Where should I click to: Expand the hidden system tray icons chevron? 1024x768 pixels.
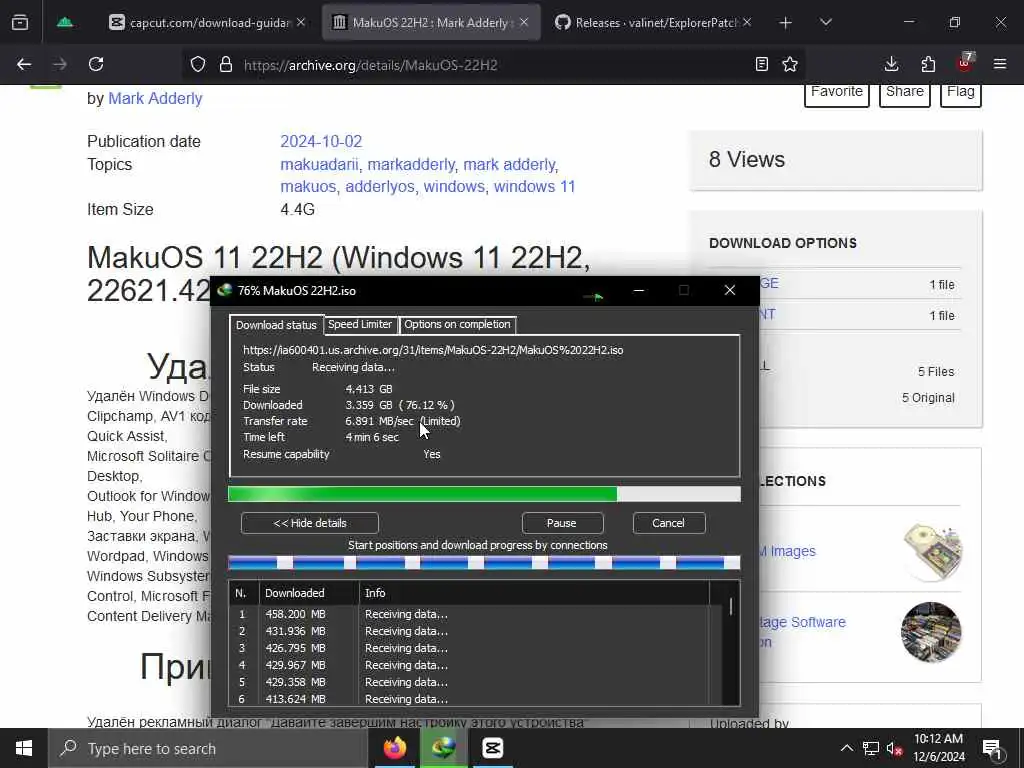click(x=846, y=748)
